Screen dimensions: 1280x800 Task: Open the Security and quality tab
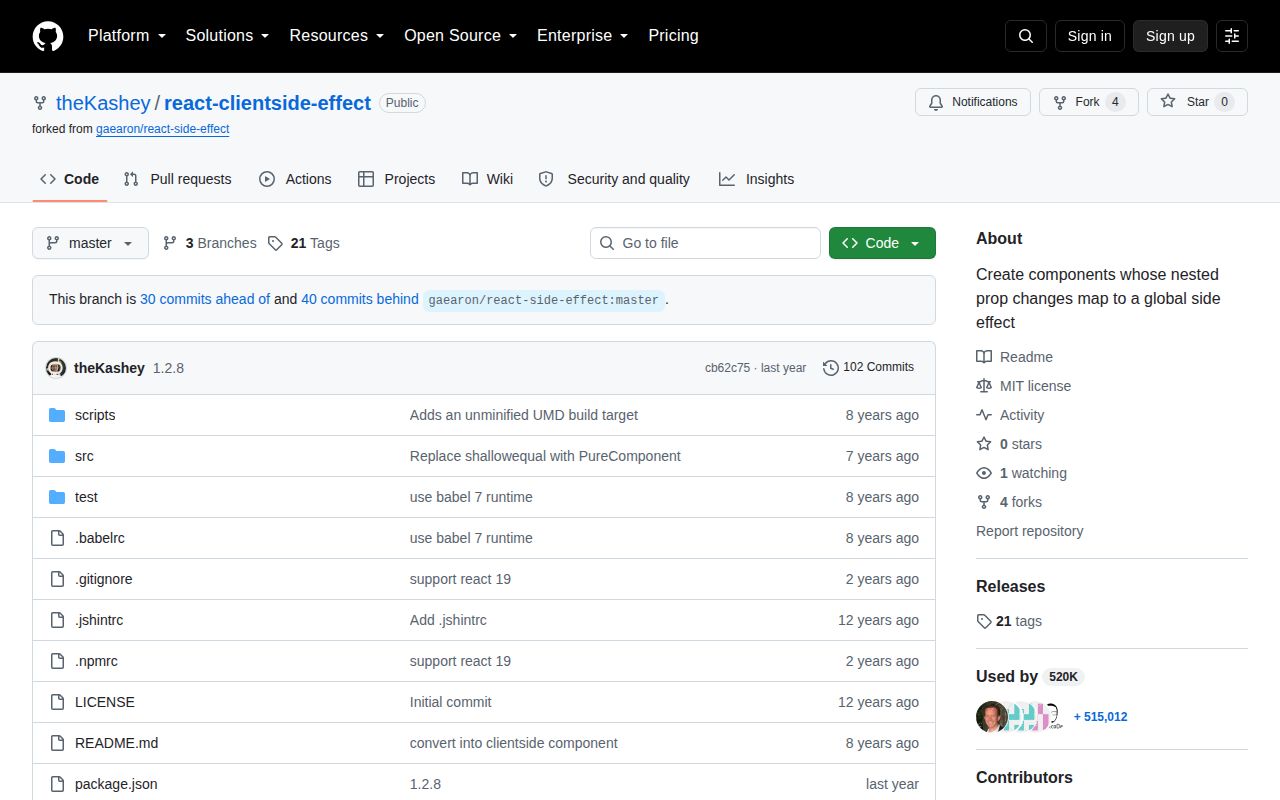point(614,179)
